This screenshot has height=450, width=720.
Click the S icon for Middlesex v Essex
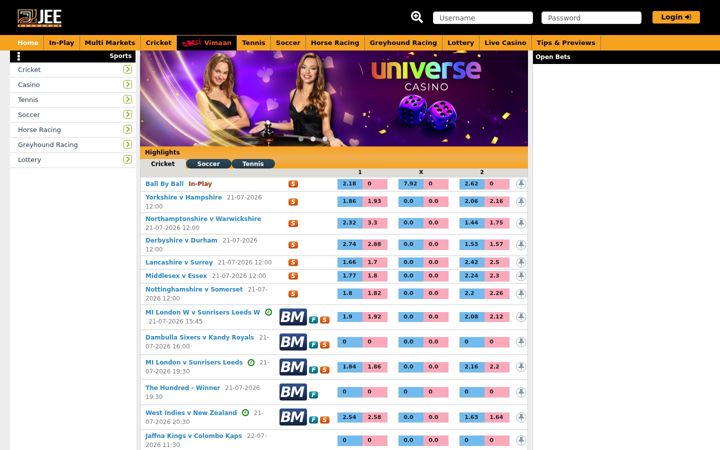[293, 276]
